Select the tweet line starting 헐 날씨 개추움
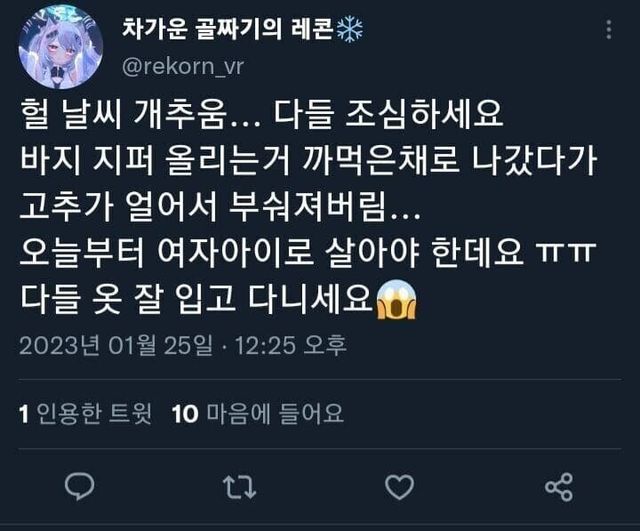Viewport: 640px width, 531px height. 261,115
